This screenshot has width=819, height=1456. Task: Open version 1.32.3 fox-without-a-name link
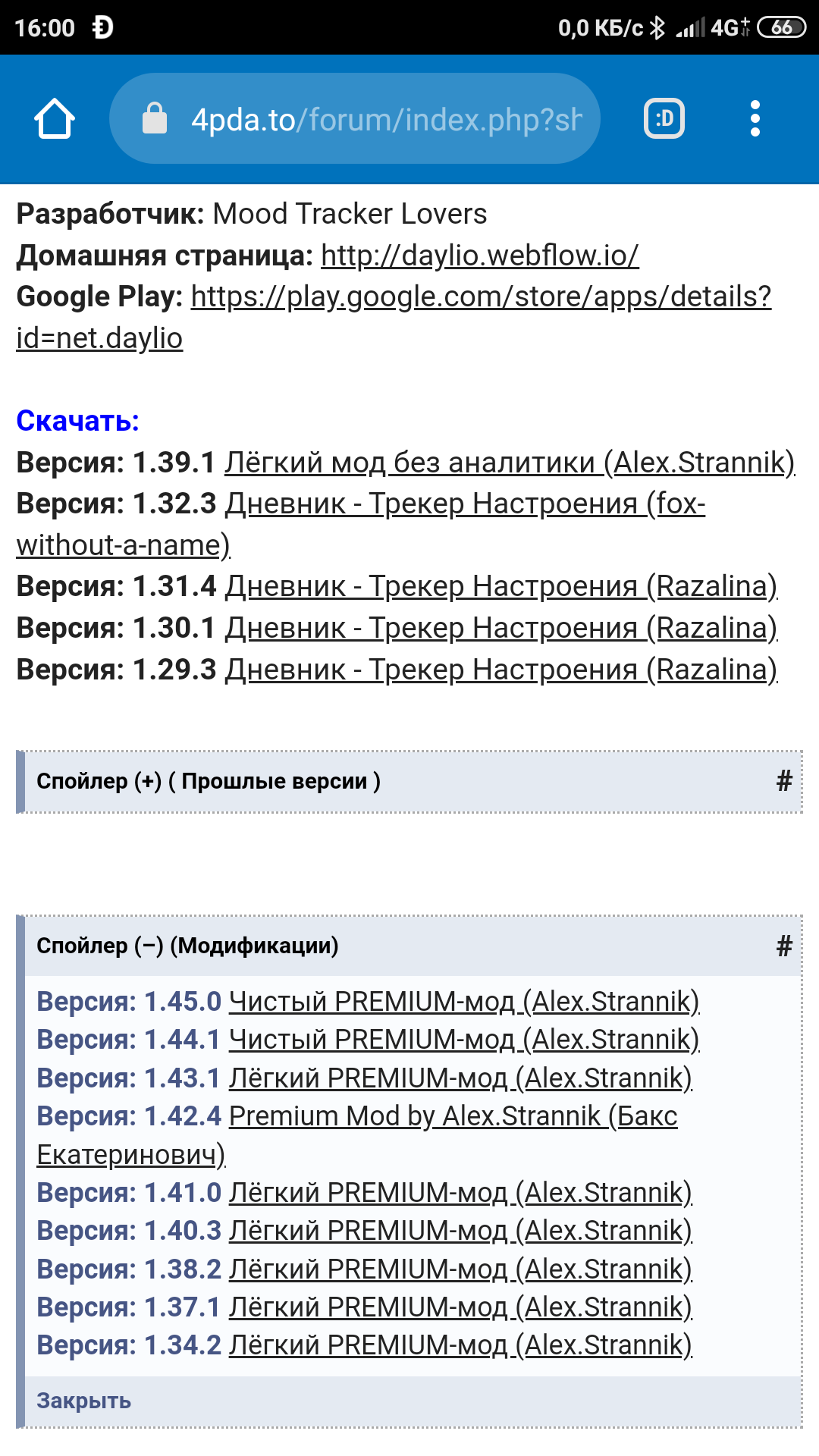point(361,524)
